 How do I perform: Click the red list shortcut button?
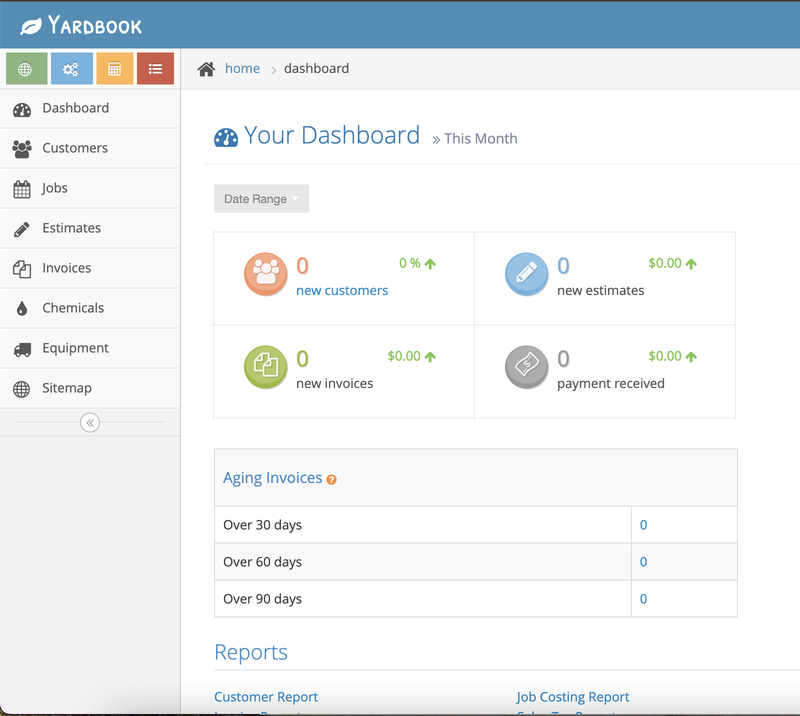coord(155,69)
